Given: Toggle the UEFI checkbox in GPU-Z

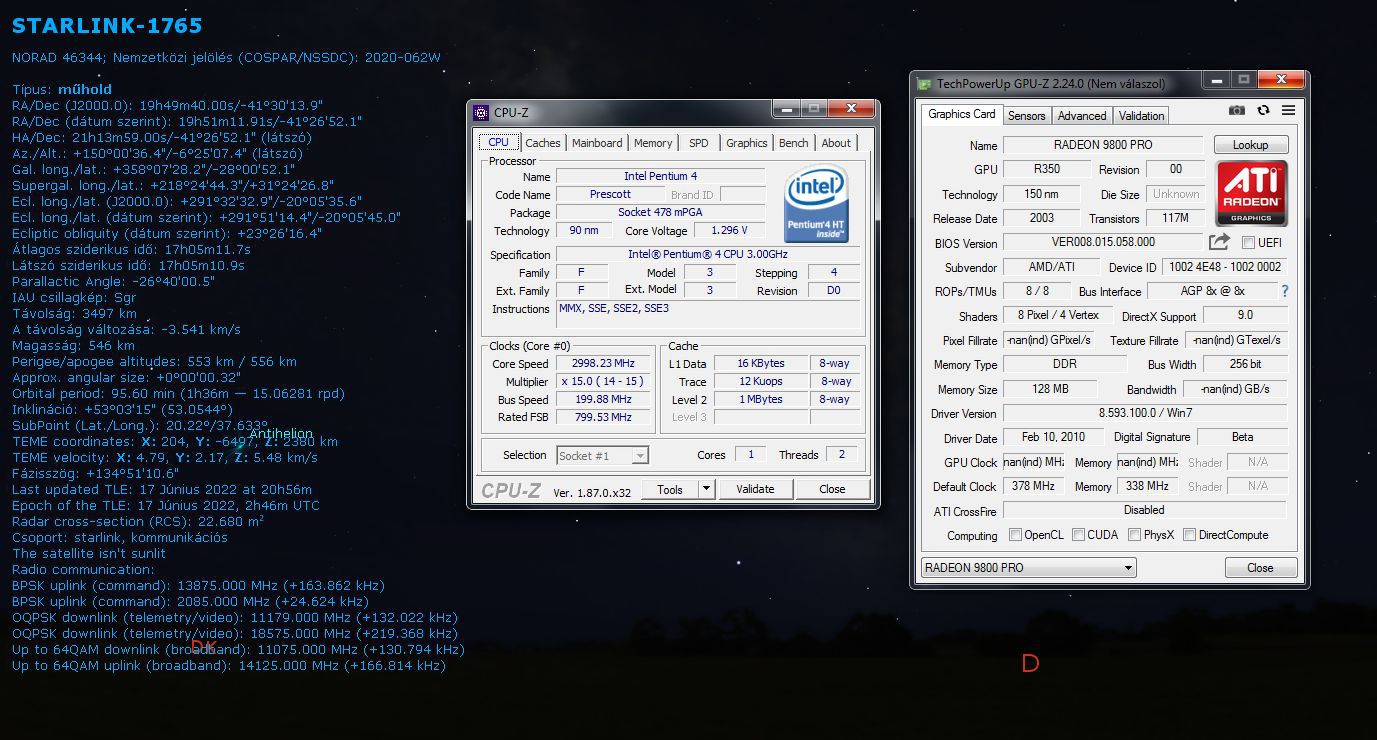Looking at the screenshot, I should (1248, 243).
